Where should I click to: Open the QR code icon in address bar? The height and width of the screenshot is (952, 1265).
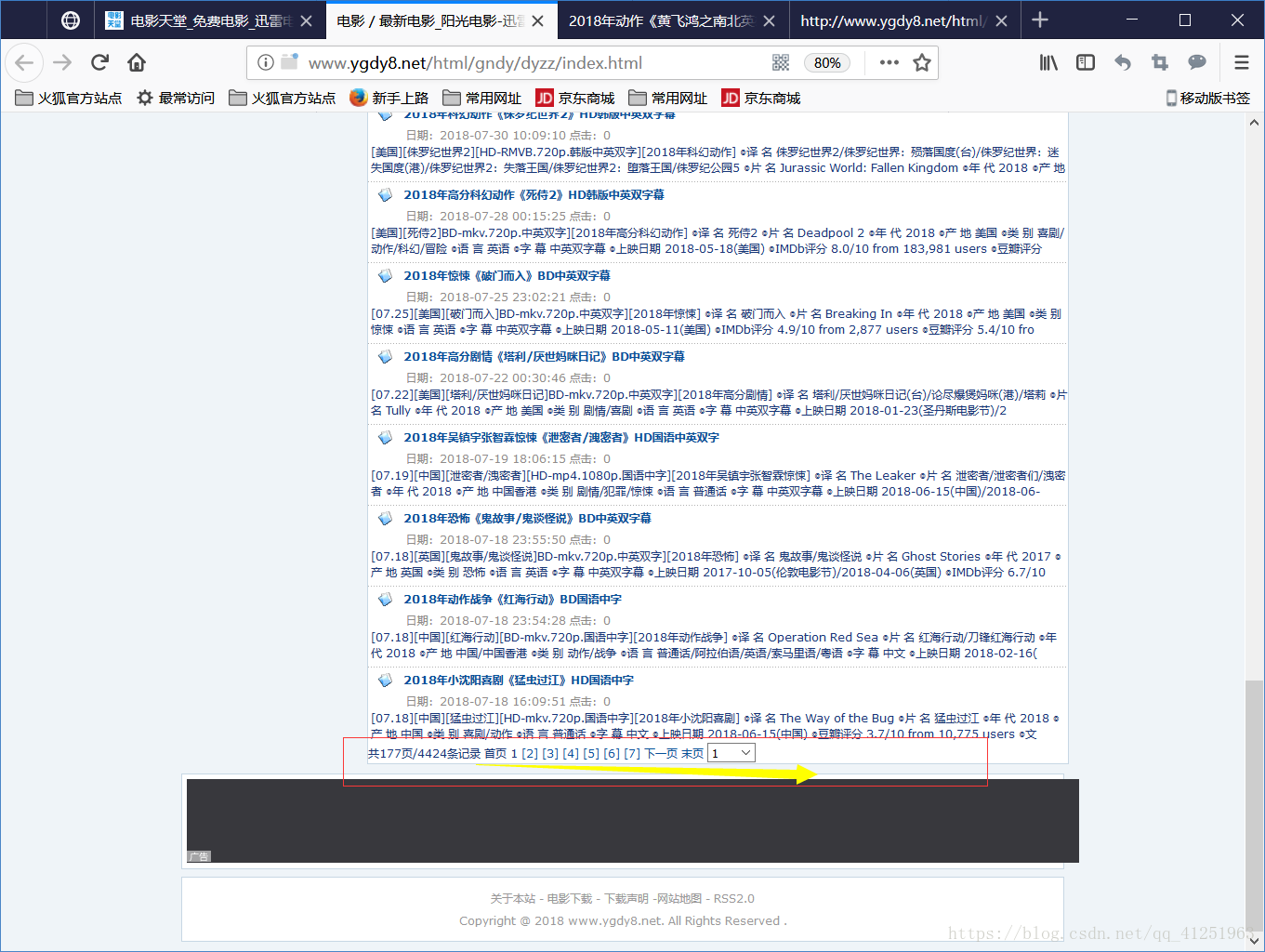(781, 62)
